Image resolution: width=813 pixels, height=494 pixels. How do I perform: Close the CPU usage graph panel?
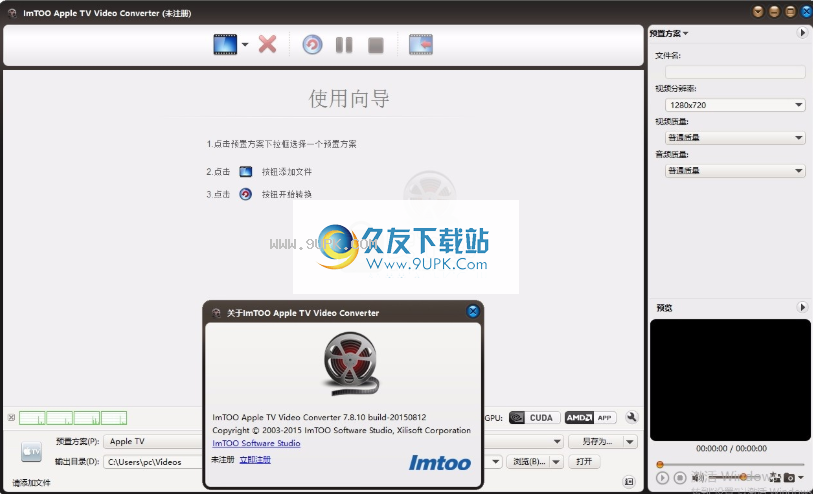click(x=11, y=418)
